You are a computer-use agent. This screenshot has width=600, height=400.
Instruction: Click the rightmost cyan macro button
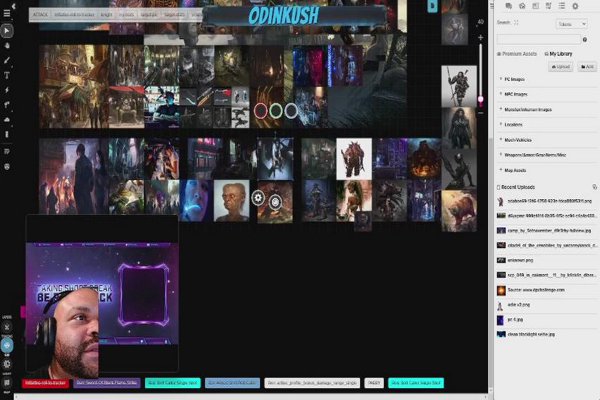[416, 383]
